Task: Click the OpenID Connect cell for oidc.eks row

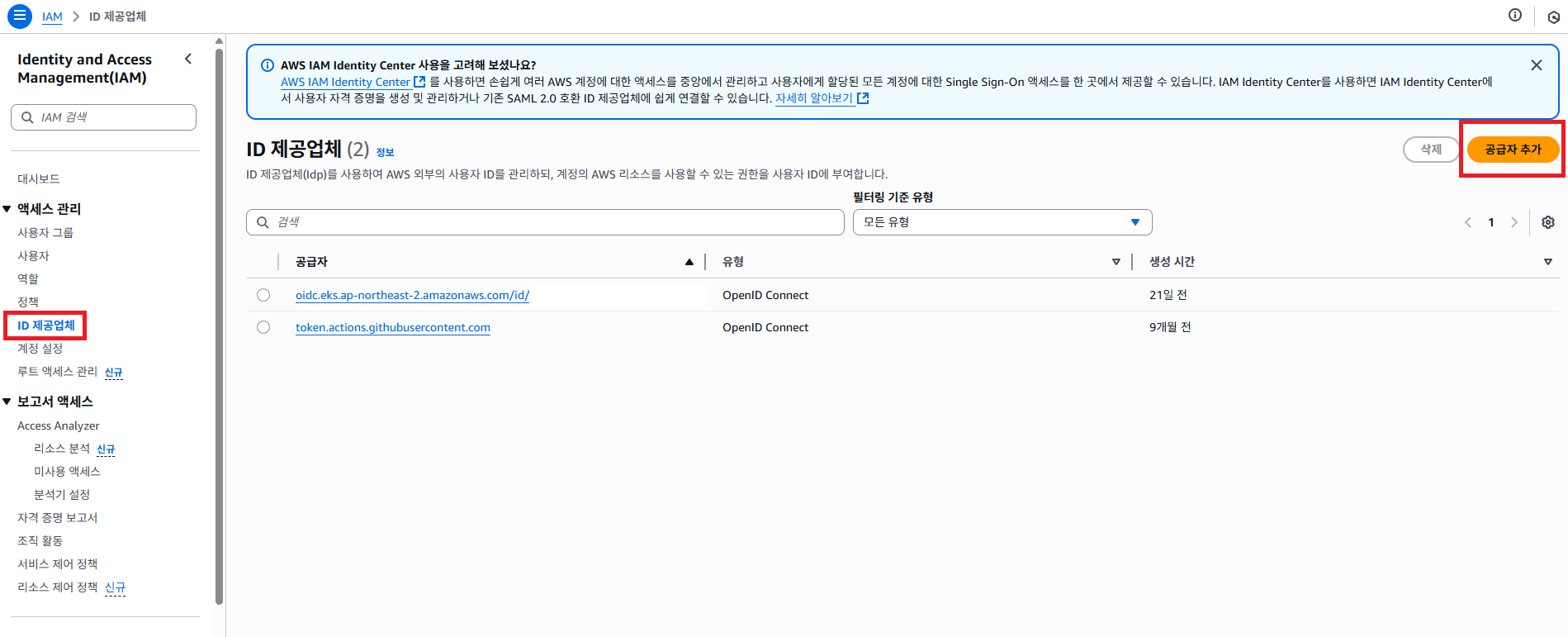Action: click(765, 295)
